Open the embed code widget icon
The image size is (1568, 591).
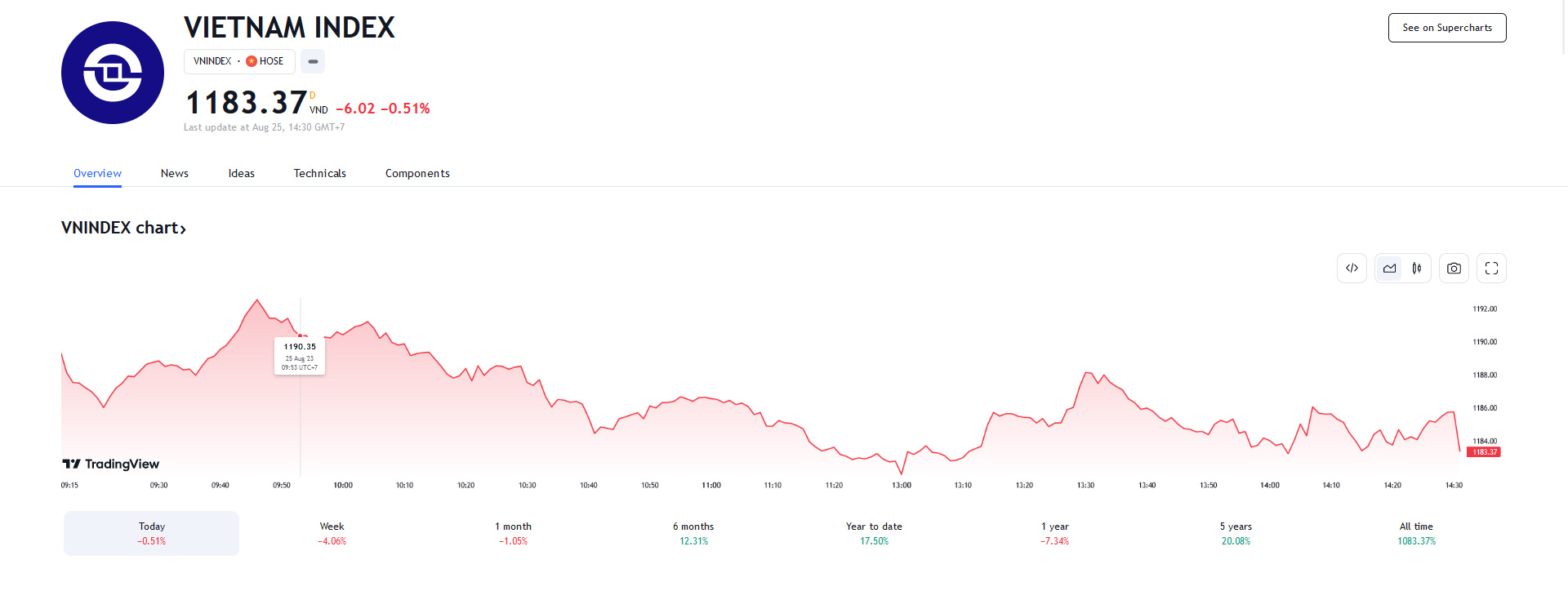point(1352,269)
